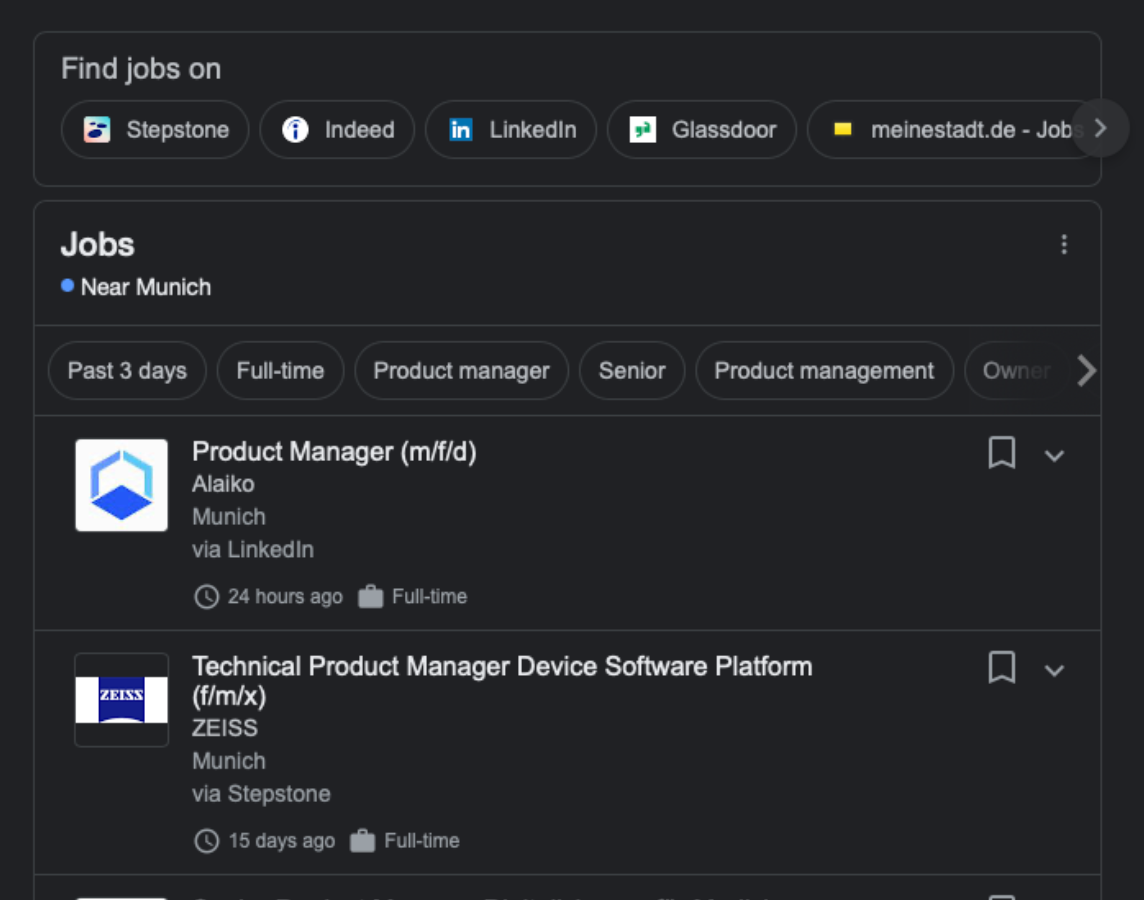Open LinkedIn job site chip
Screen dimensions: 1144x900
pyautogui.click(x=511, y=130)
